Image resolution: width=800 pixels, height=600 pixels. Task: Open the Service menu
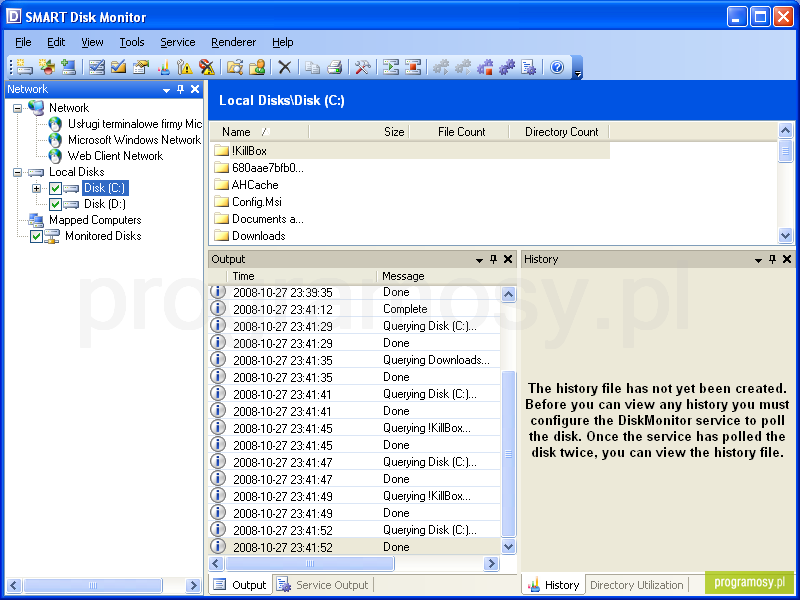tap(178, 42)
